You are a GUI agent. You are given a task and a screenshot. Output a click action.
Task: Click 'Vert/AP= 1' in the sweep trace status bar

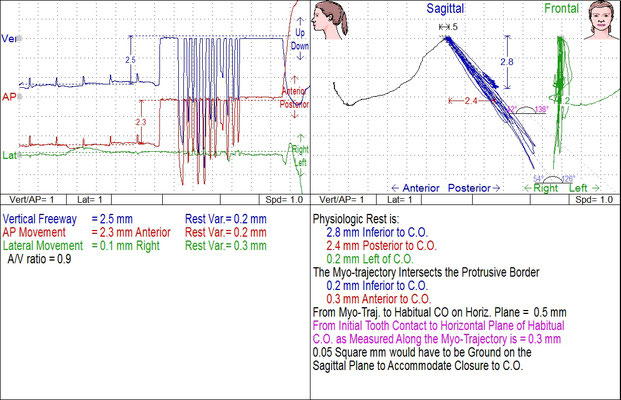coord(32,200)
